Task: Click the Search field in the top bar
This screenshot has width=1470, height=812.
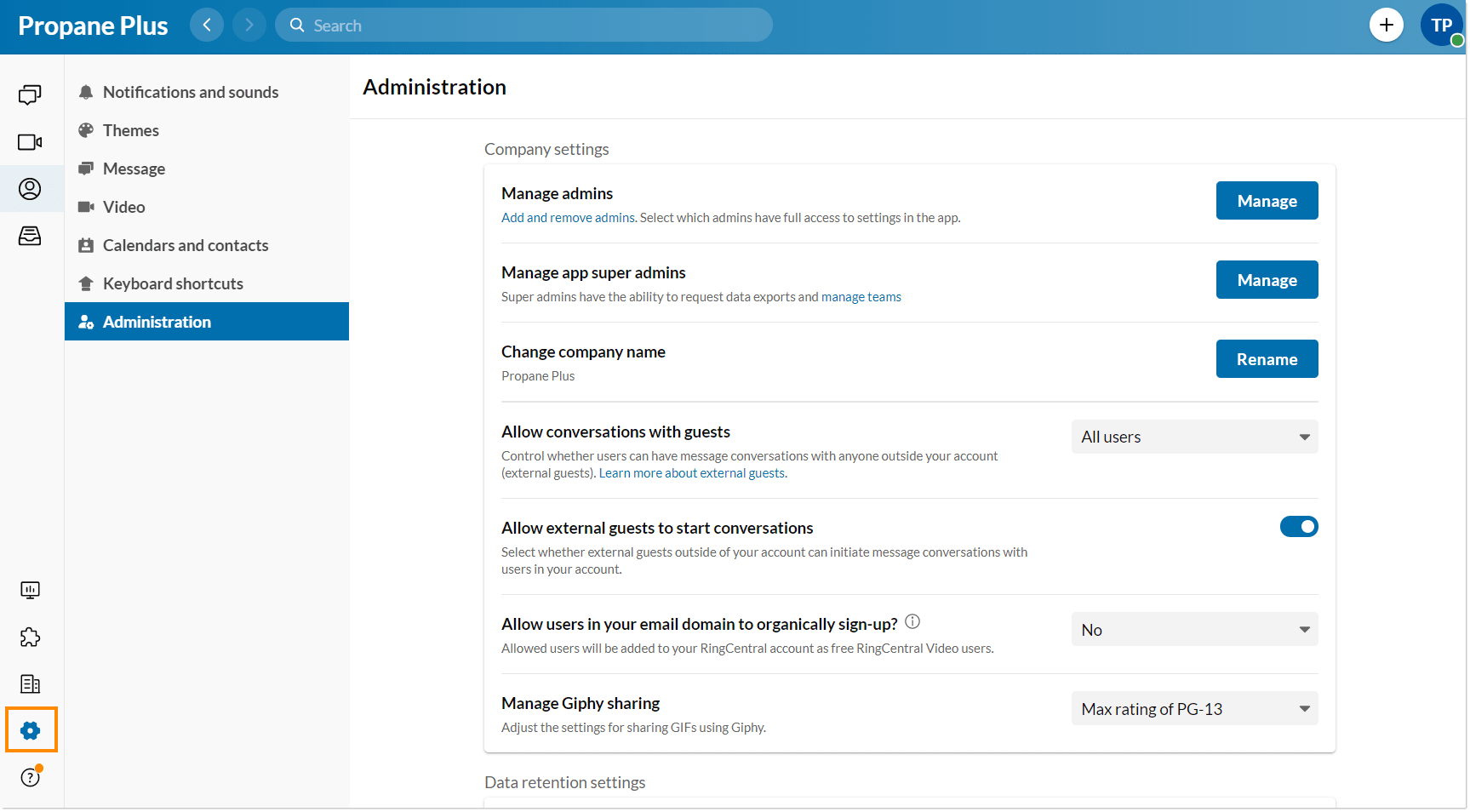Action: 523,25
